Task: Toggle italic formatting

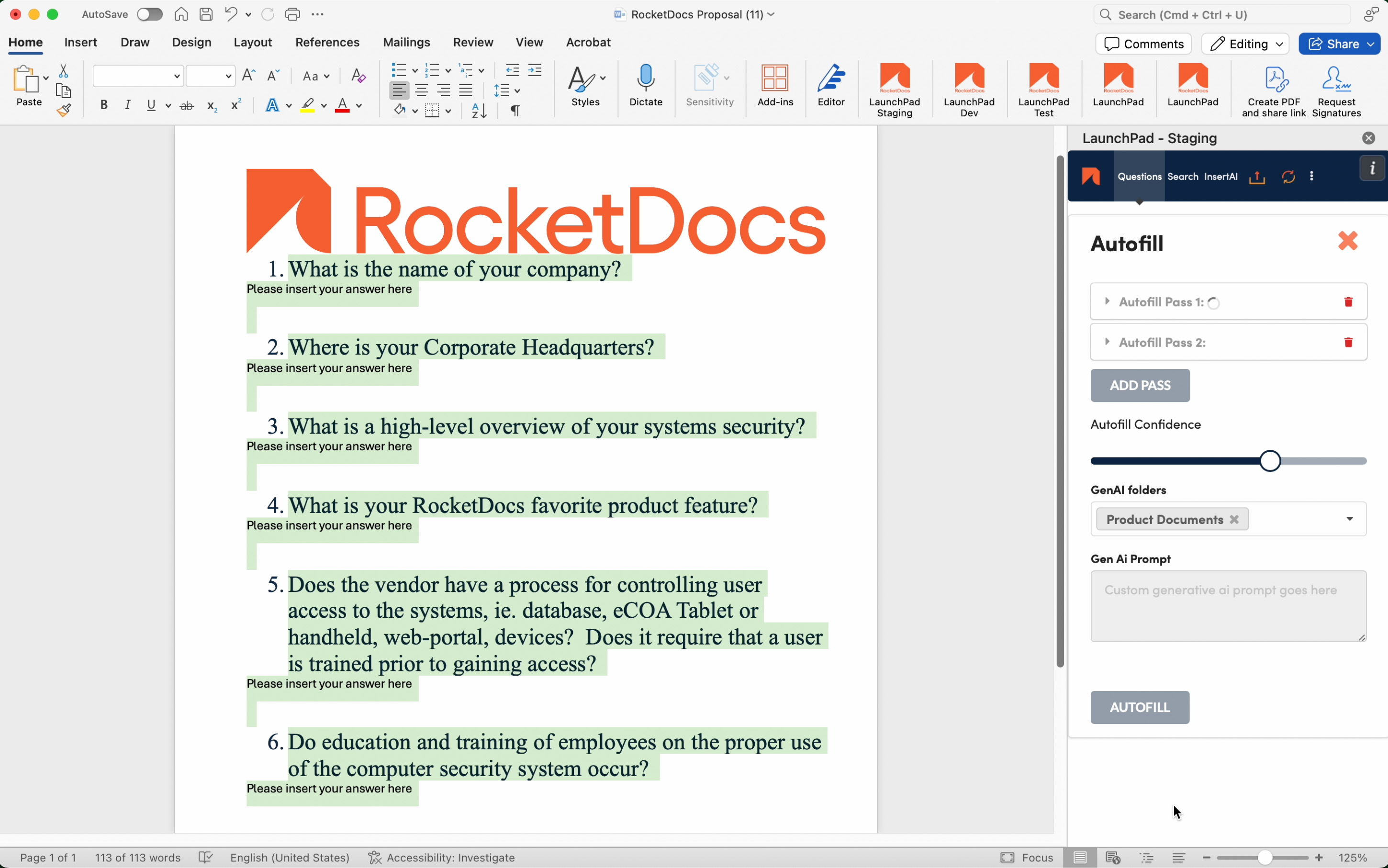Action: tap(127, 105)
